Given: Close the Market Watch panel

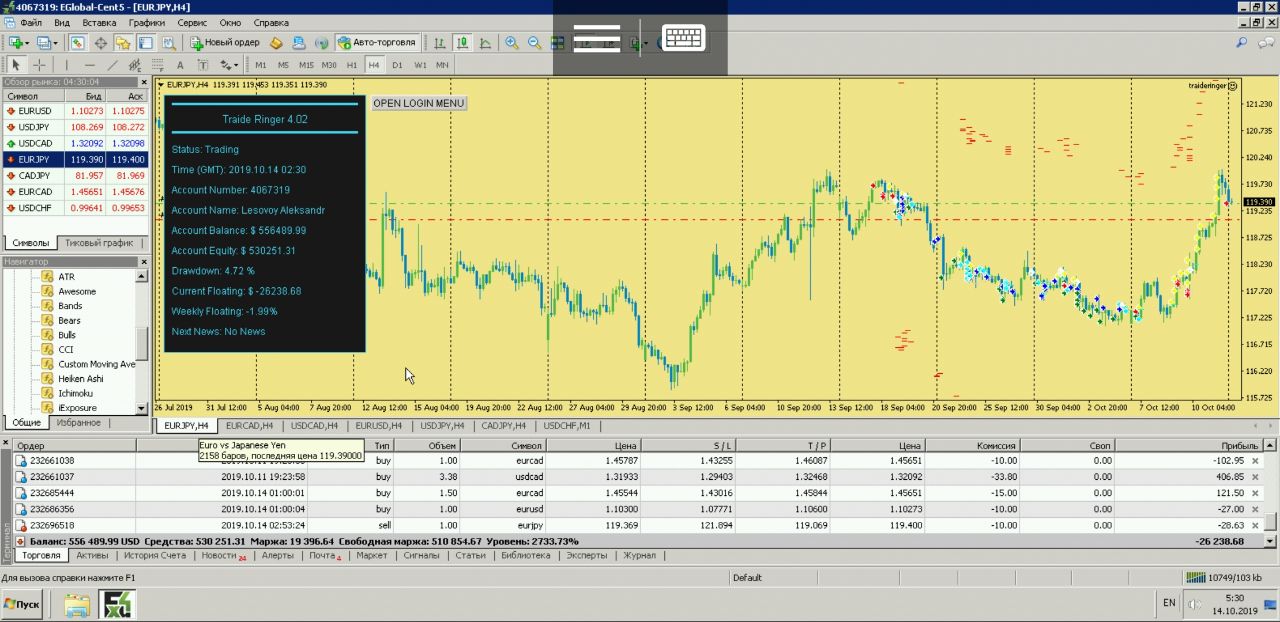Looking at the screenshot, I should [x=142, y=82].
